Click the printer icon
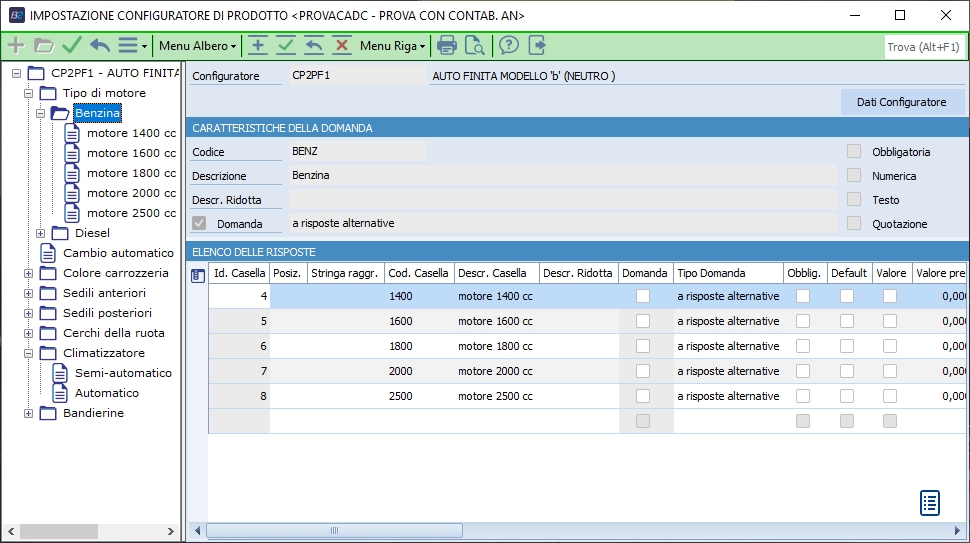This screenshot has width=970, height=543. [x=447, y=46]
